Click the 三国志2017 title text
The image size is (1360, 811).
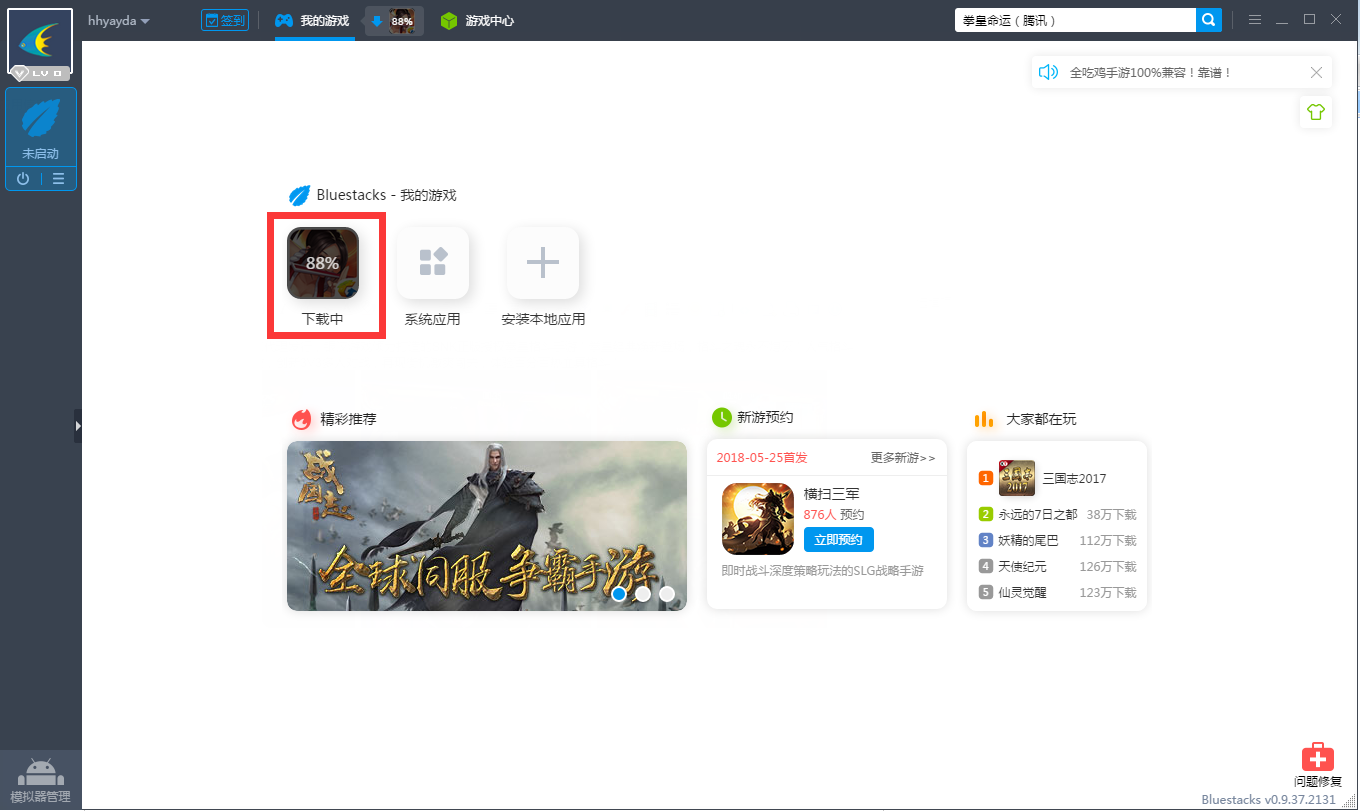pyautogui.click(x=1075, y=479)
